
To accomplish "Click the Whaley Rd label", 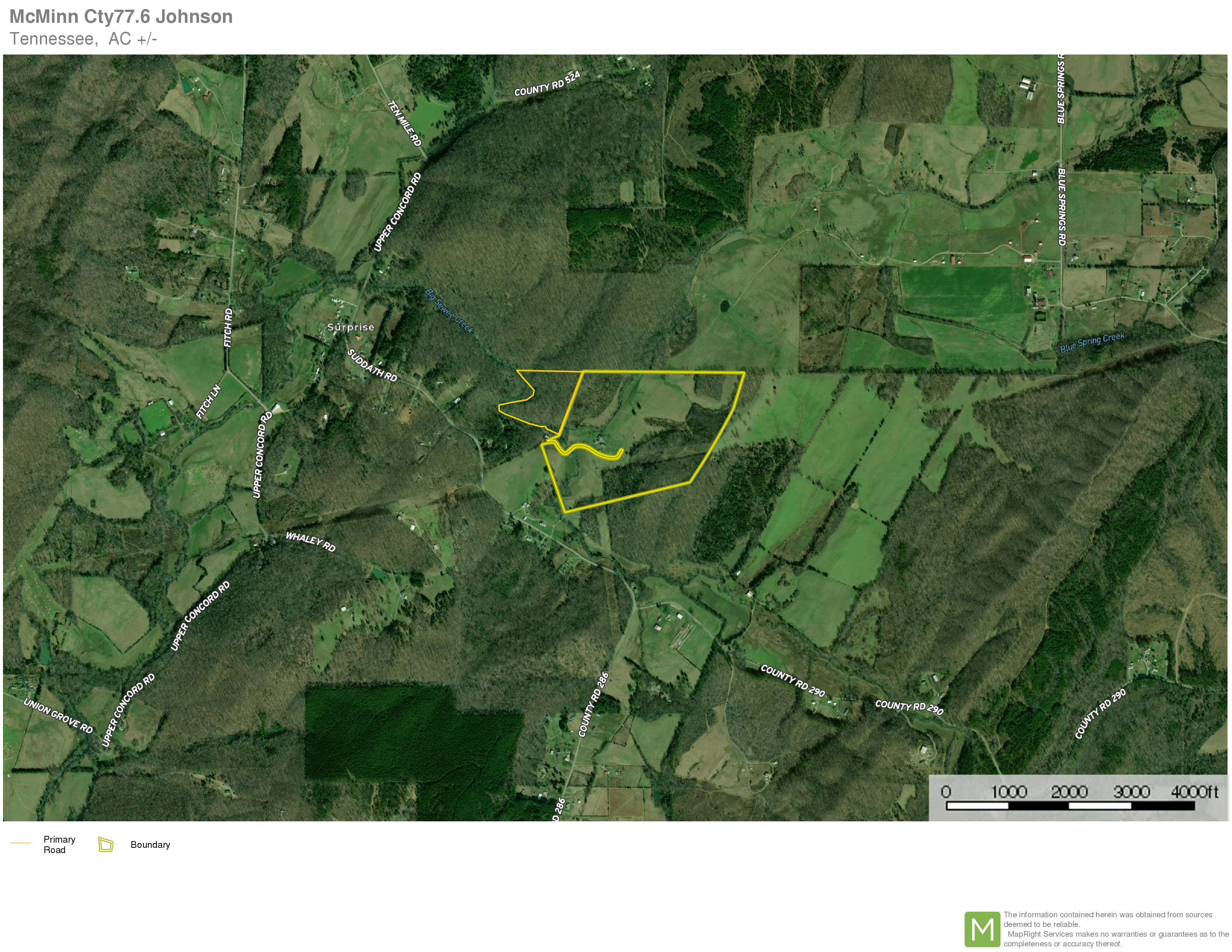I will coord(310,541).
